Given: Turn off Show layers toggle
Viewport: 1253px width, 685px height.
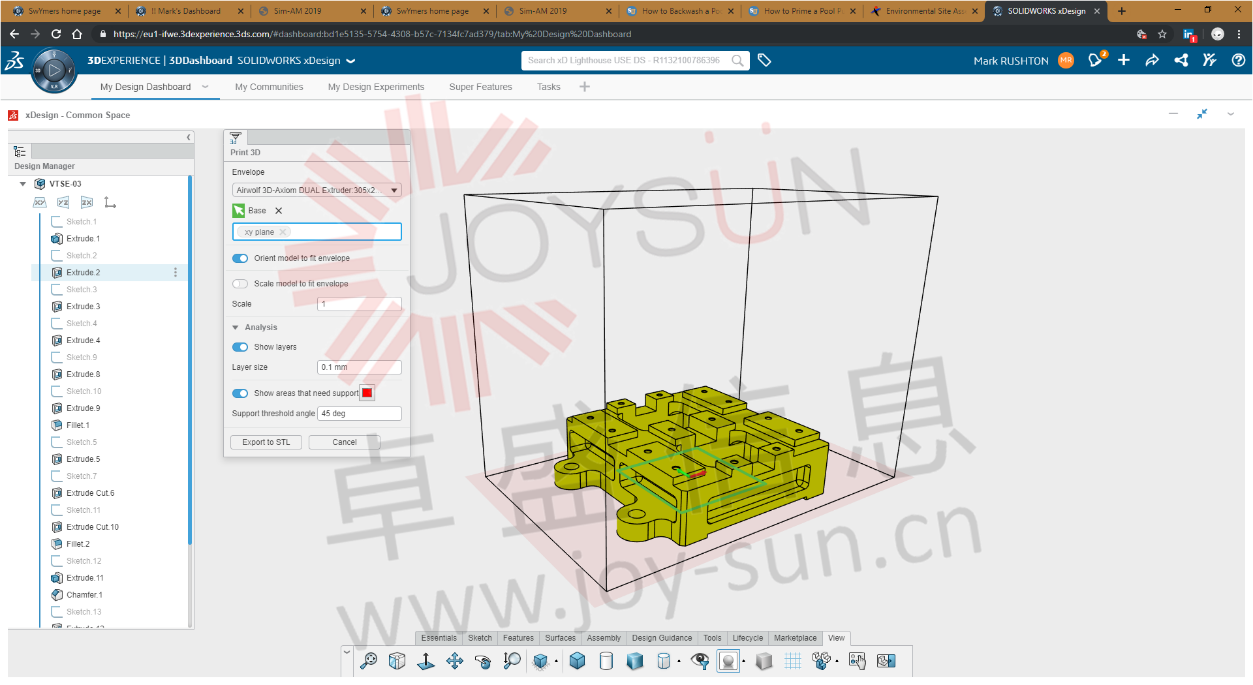Looking at the screenshot, I should pos(240,347).
